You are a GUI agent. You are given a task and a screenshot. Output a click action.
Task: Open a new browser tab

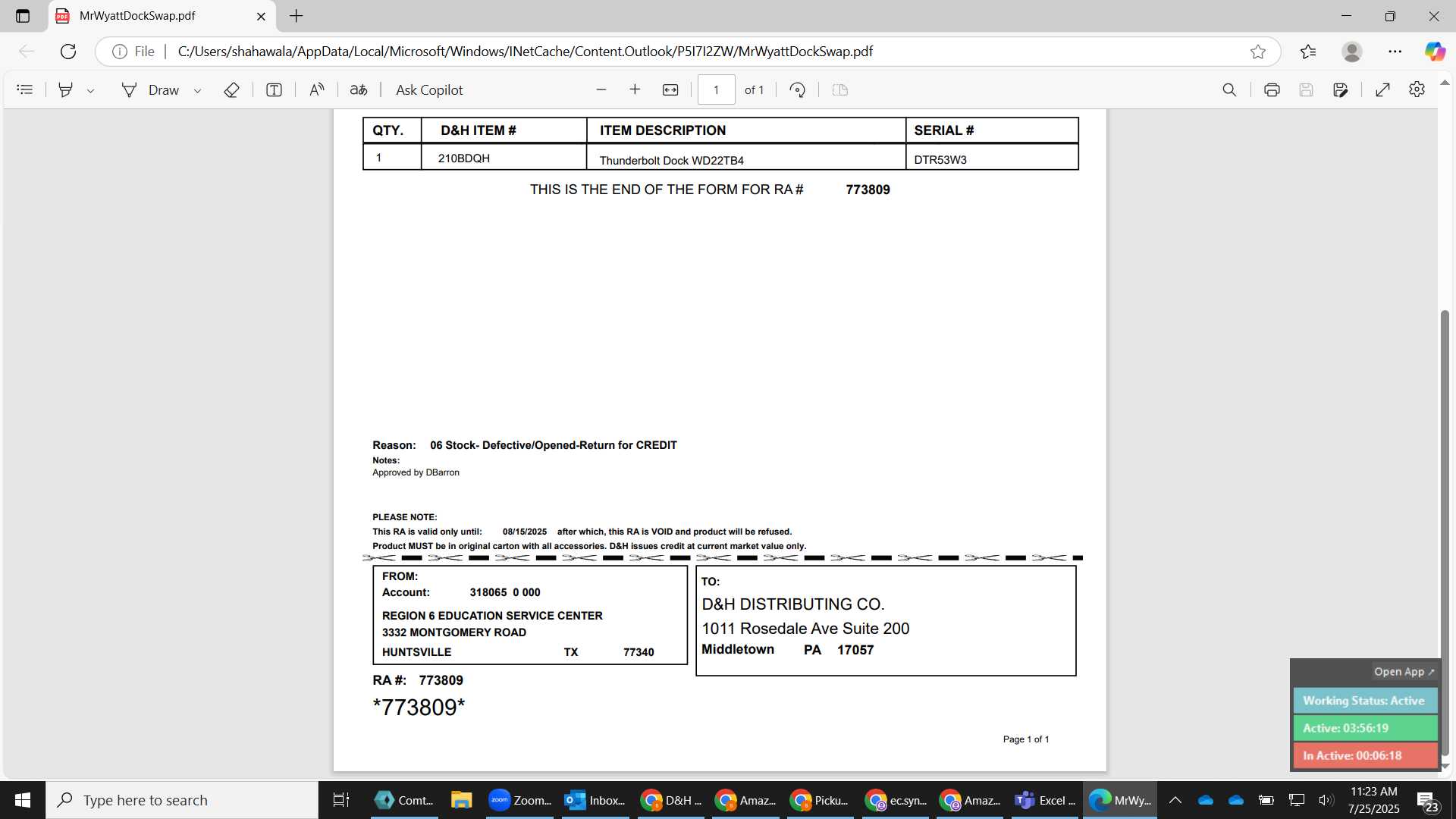pyautogui.click(x=297, y=16)
